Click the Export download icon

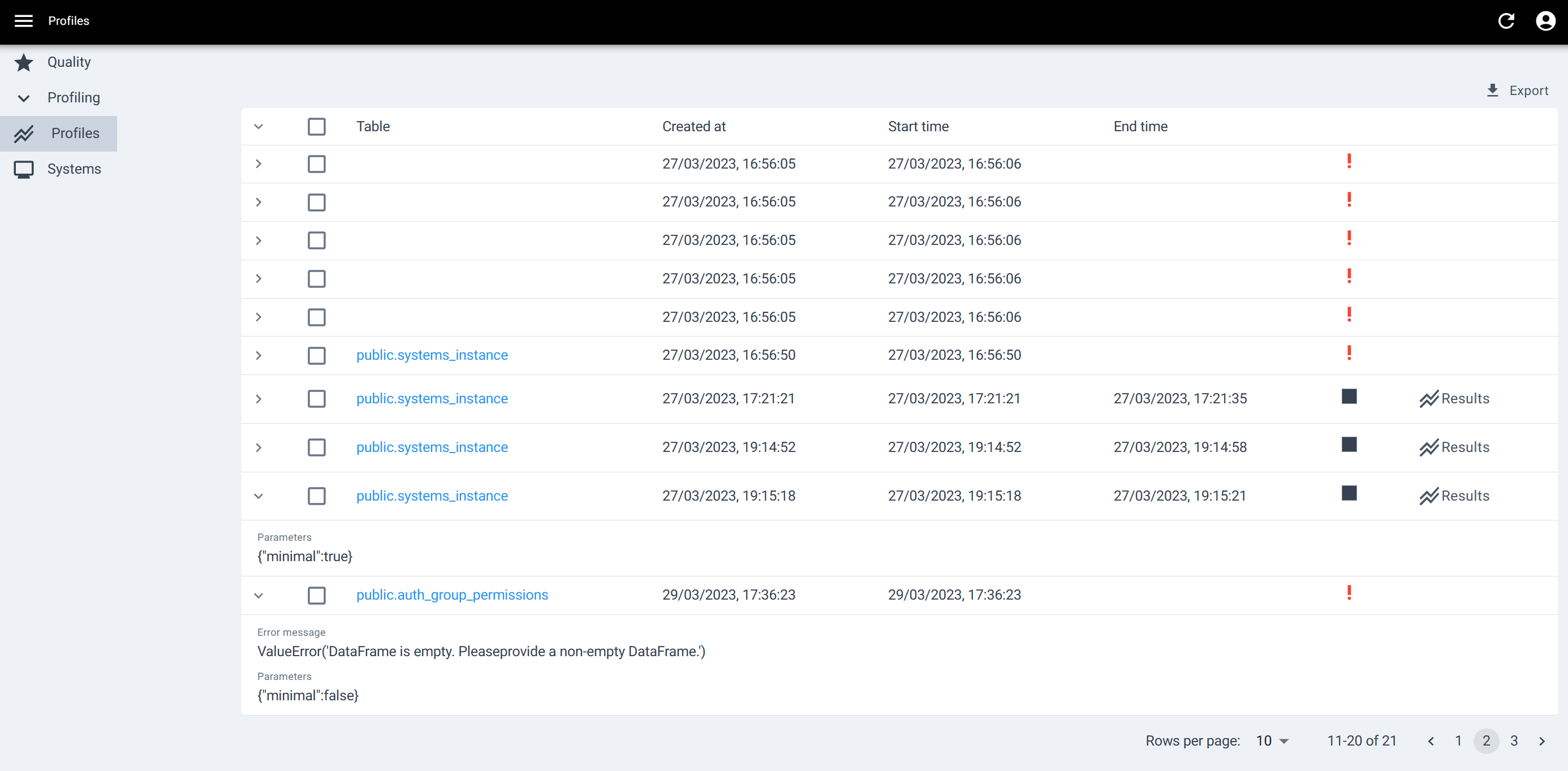click(x=1492, y=91)
